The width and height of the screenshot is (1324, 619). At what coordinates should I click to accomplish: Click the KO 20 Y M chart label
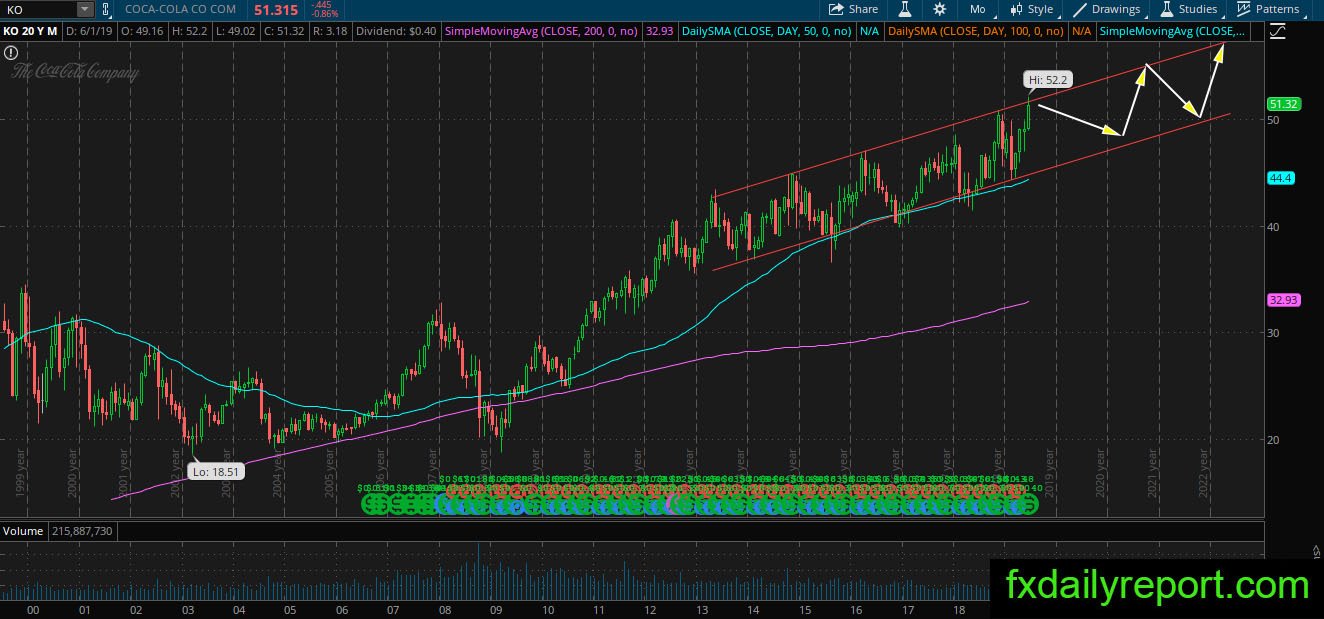(x=31, y=32)
